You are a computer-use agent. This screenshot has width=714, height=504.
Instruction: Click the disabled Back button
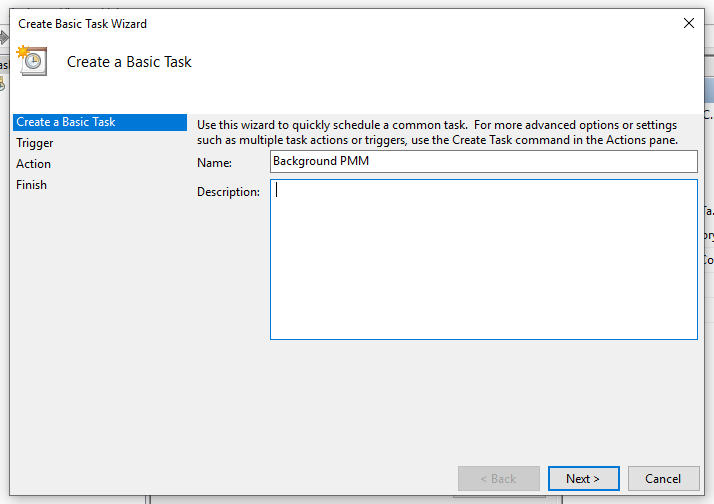[x=499, y=479]
